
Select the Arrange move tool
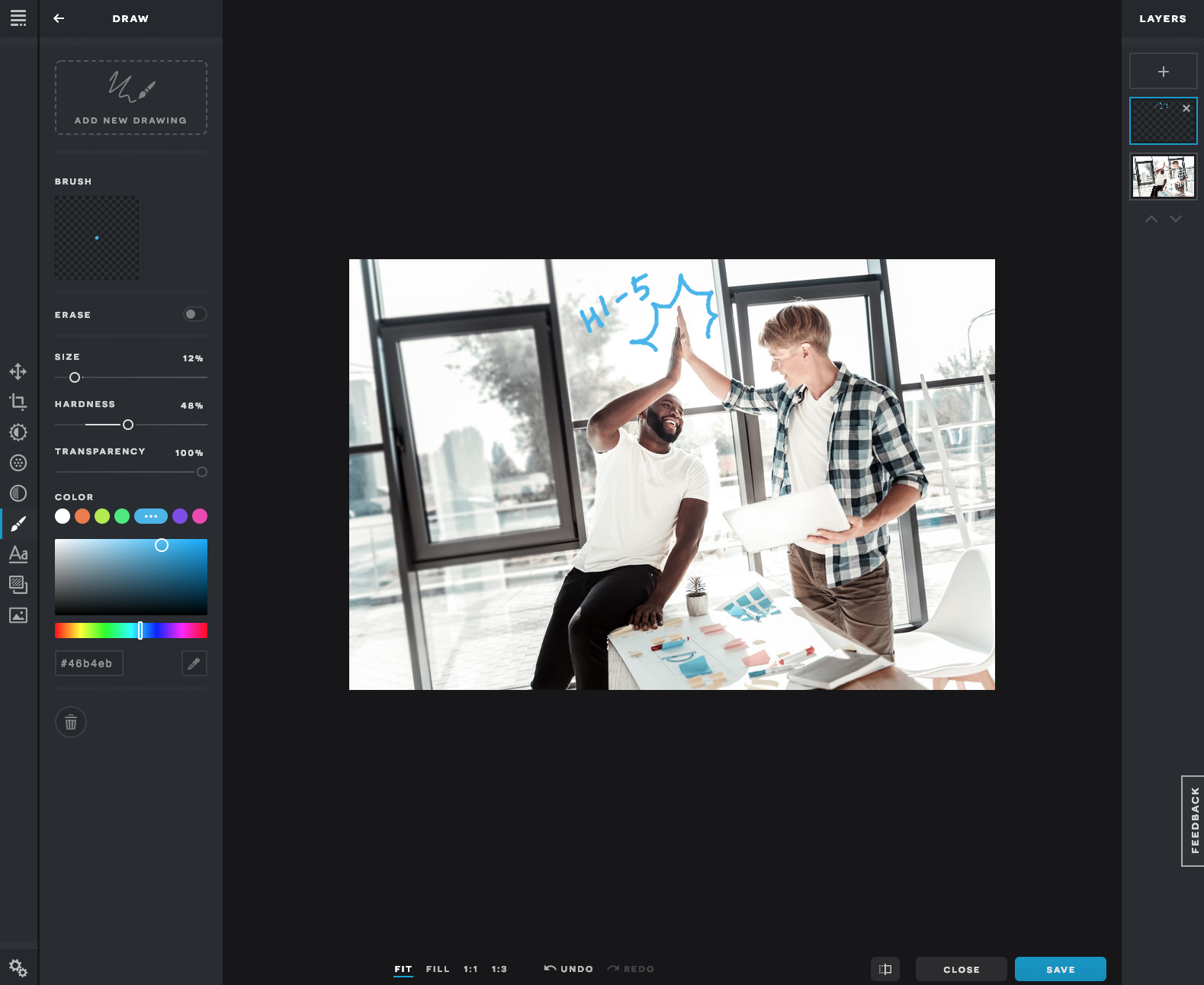[x=18, y=371]
